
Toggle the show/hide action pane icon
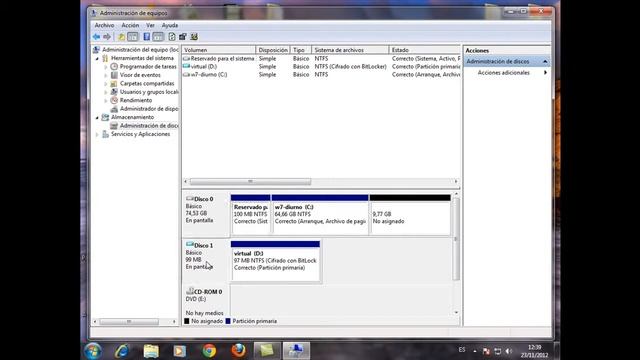tap(158, 37)
